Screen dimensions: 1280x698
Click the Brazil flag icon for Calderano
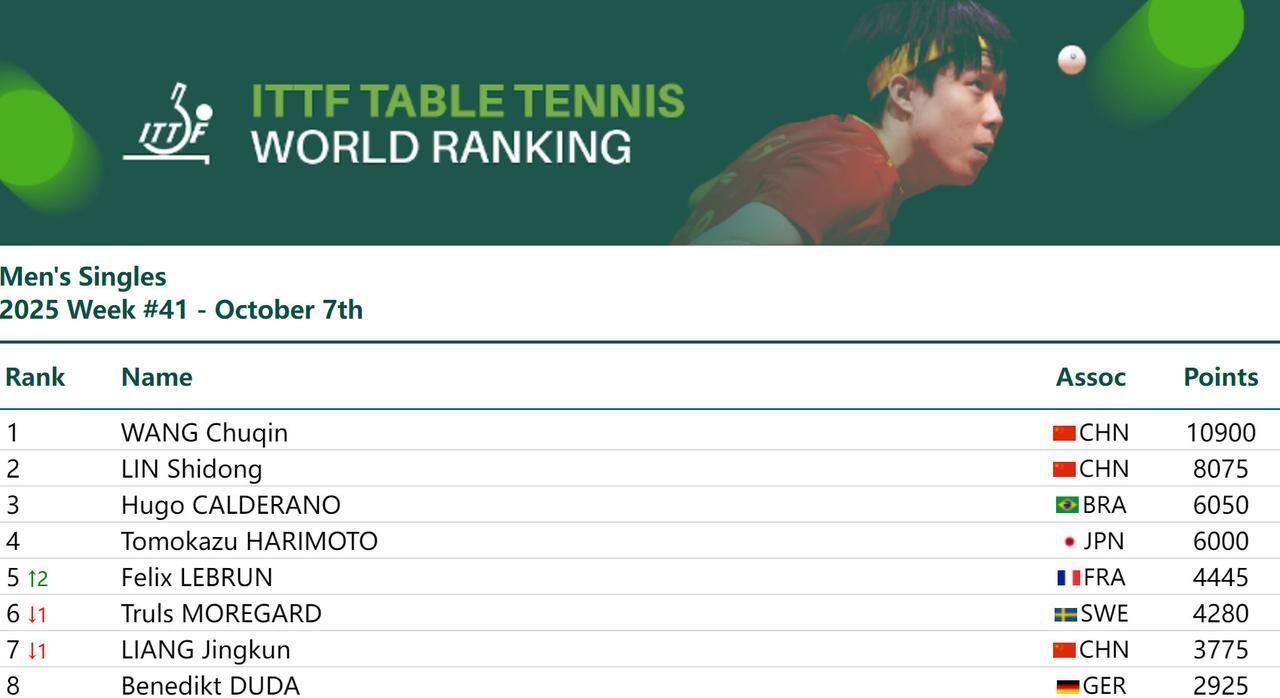point(1066,505)
